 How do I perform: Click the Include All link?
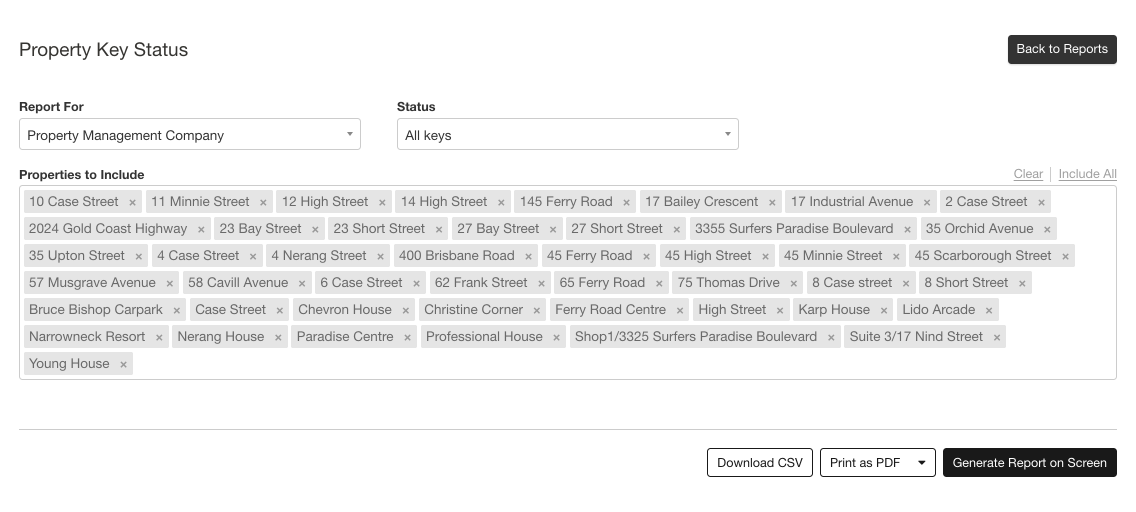1087,174
